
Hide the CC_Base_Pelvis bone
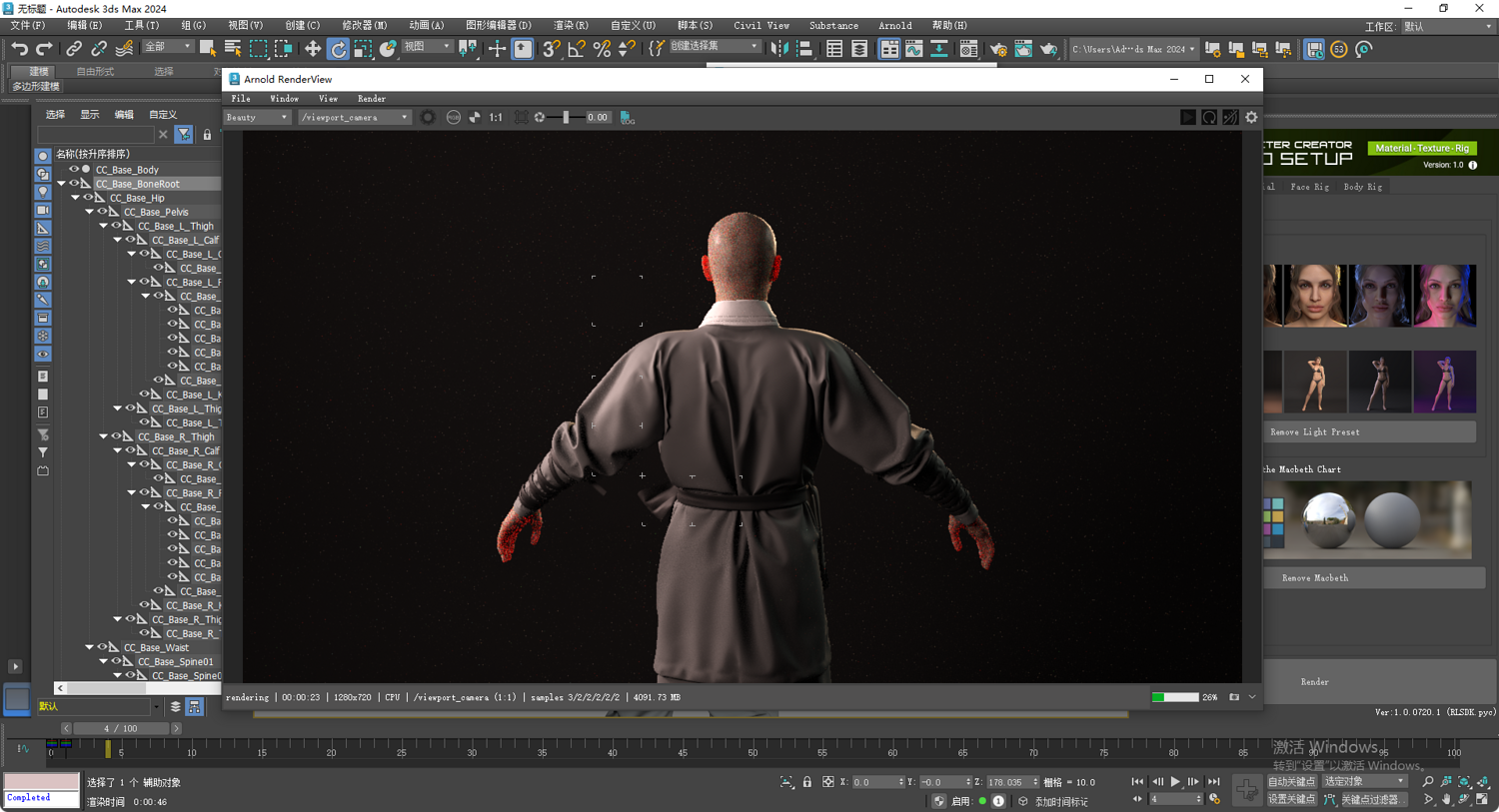[x=102, y=212]
